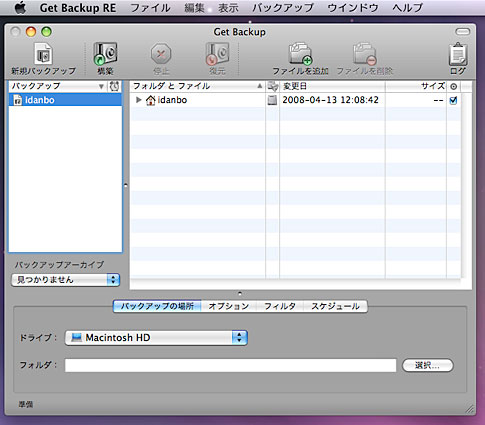
Task: Click the 変更日 column header
Action: 332,86
